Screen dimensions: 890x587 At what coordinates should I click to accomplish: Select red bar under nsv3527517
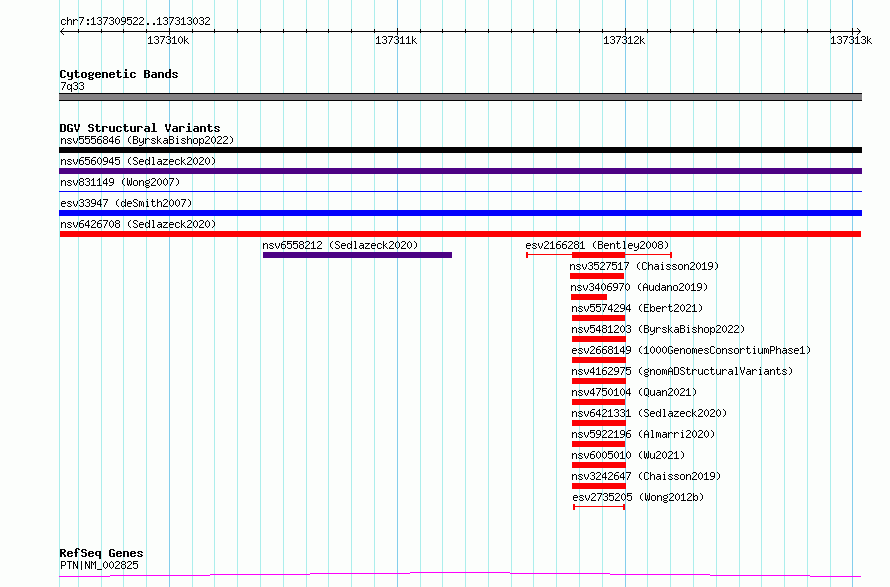pyautogui.click(x=597, y=276)
